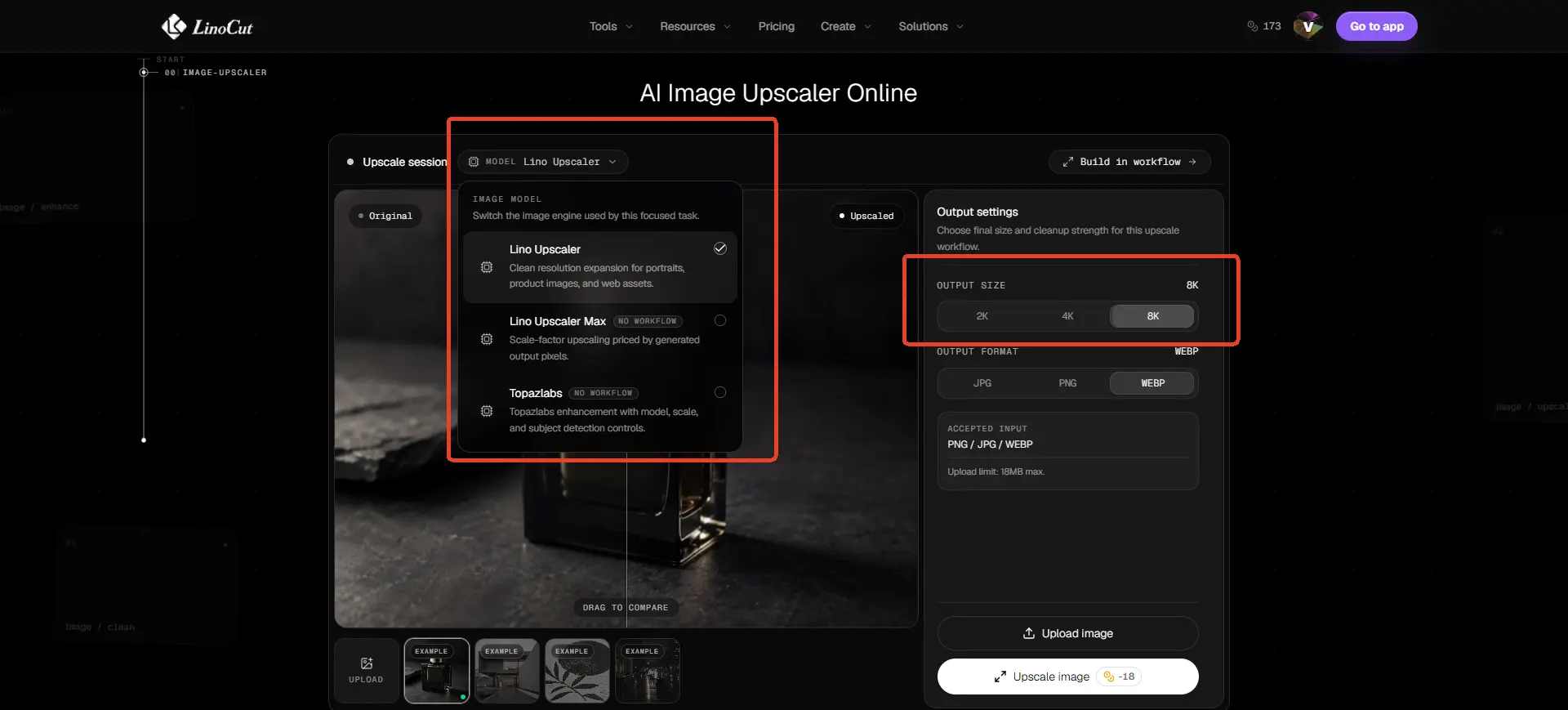The height and width of the screenshot is (710, 1568).
Task: Click the expand icon in Upscale image button
Action: pyautogui.click(x=1000, y=677)
